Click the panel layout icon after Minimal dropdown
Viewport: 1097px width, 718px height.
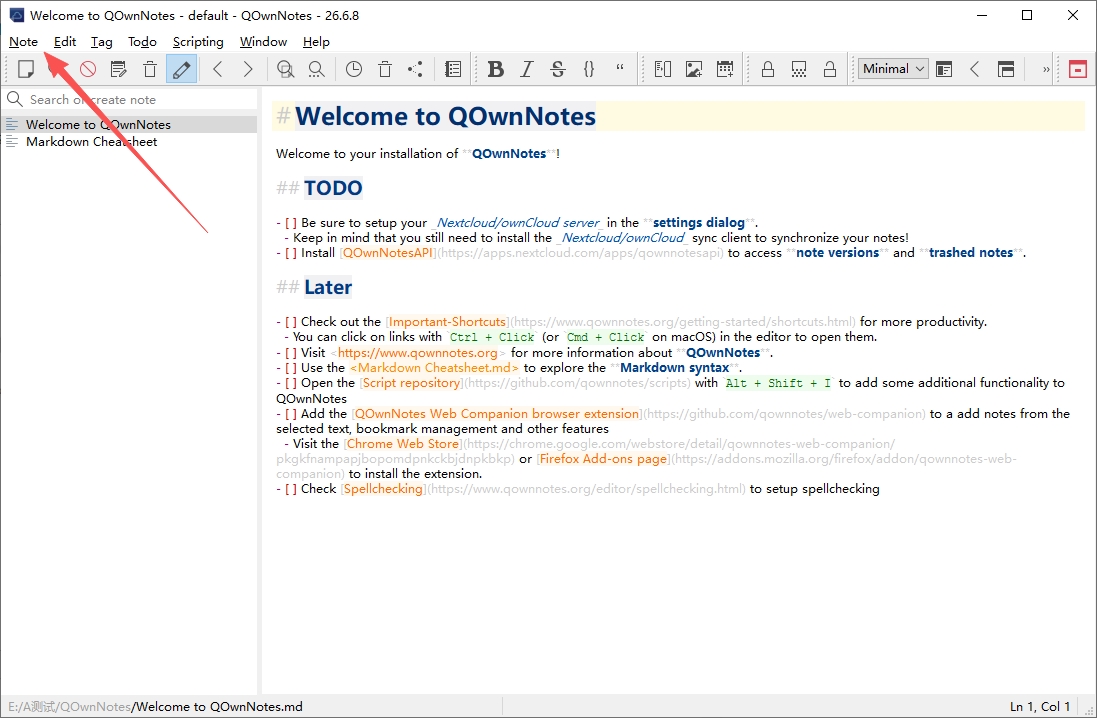944,69
